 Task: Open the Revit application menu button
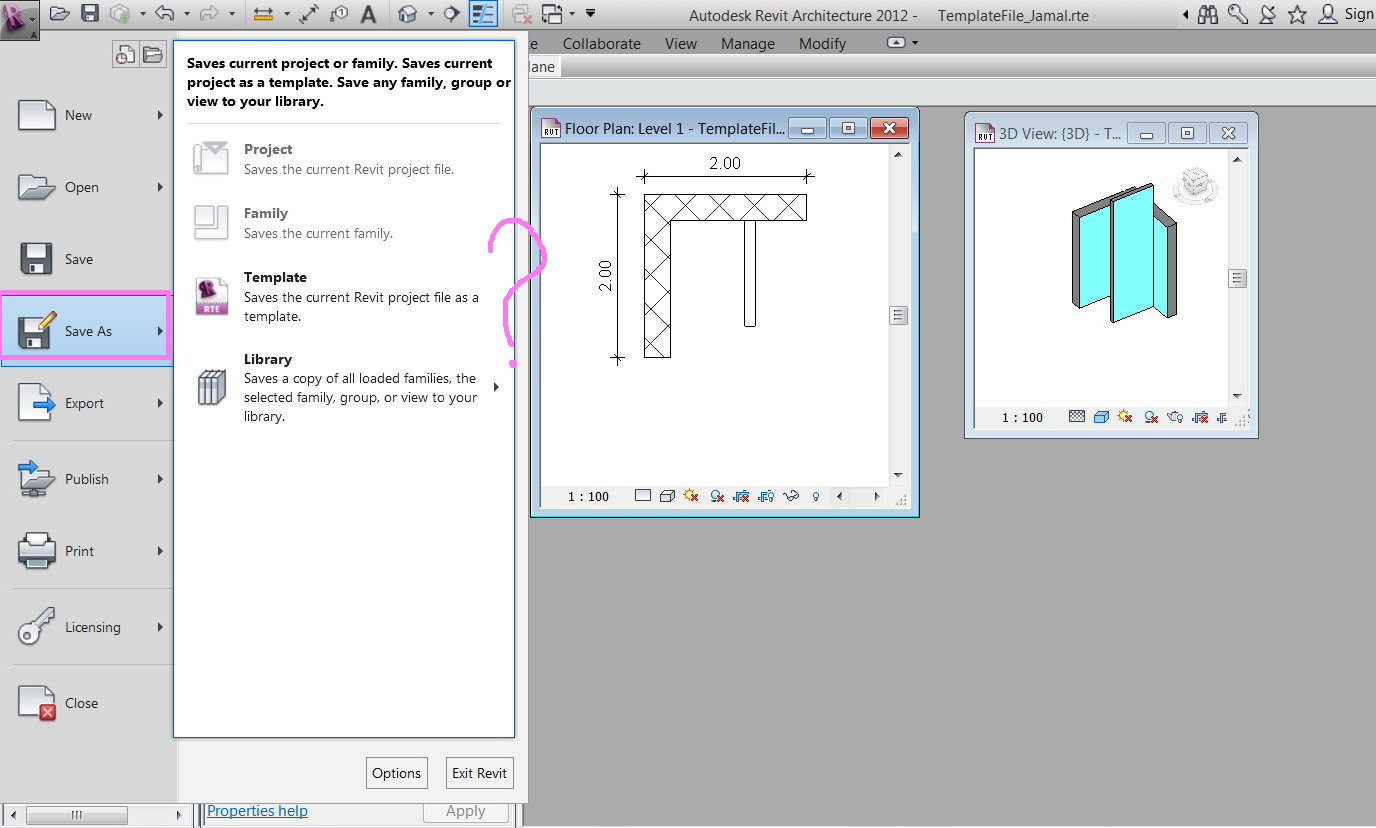[19, 19]
